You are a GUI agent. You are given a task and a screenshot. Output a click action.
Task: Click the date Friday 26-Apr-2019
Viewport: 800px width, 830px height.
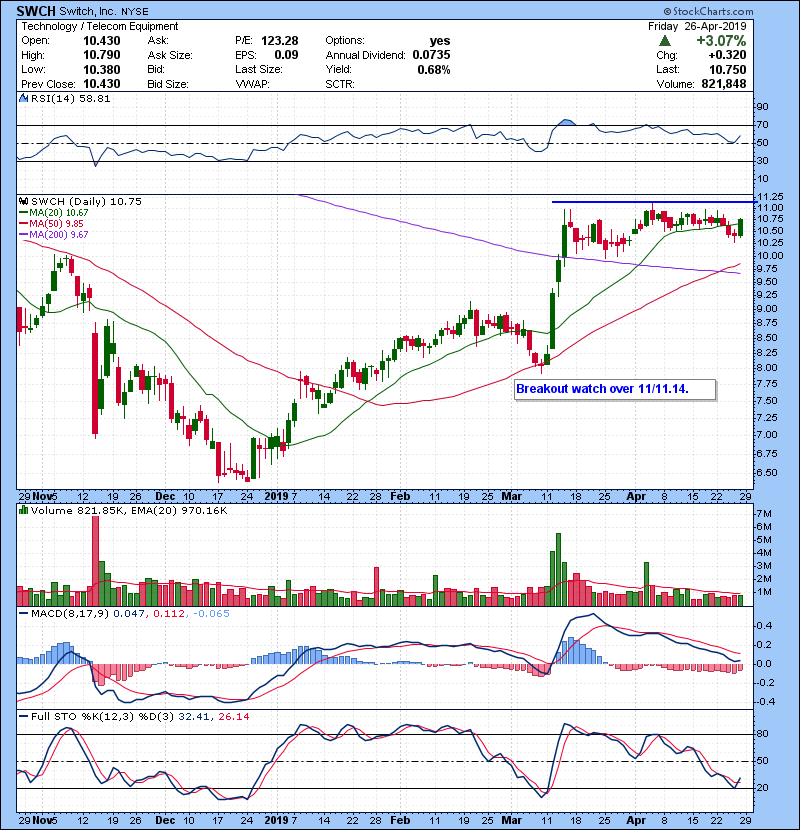[697, 26]
